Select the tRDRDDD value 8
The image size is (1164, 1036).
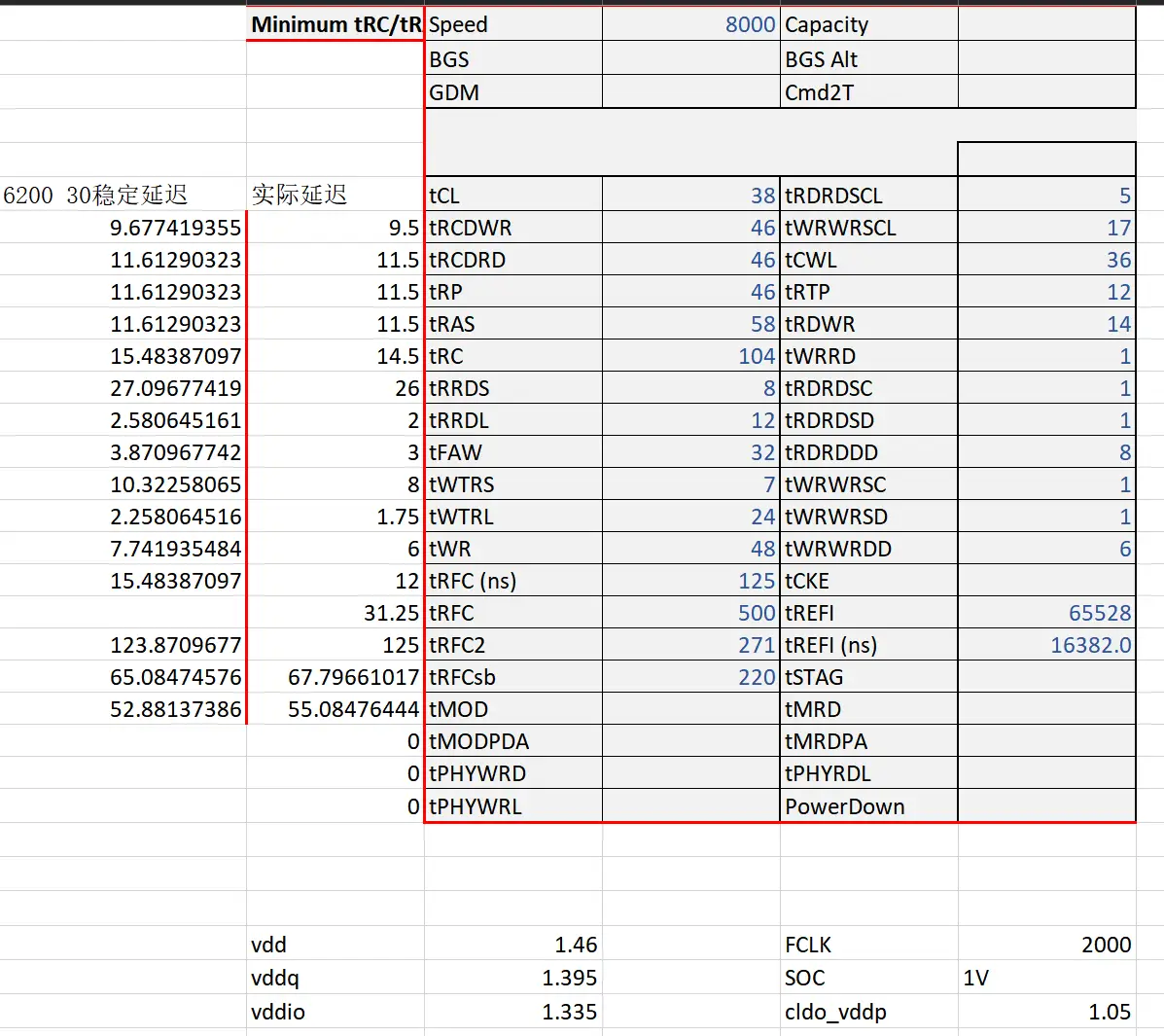(x=1046, y=451)
